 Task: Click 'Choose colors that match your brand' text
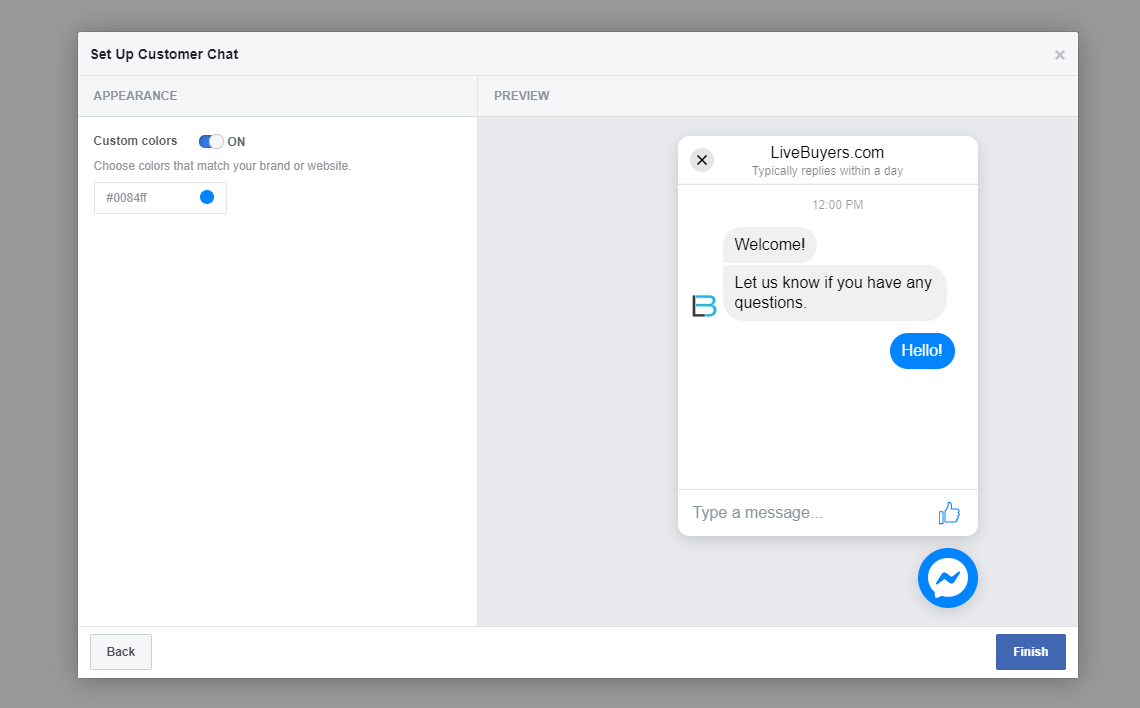222,166
